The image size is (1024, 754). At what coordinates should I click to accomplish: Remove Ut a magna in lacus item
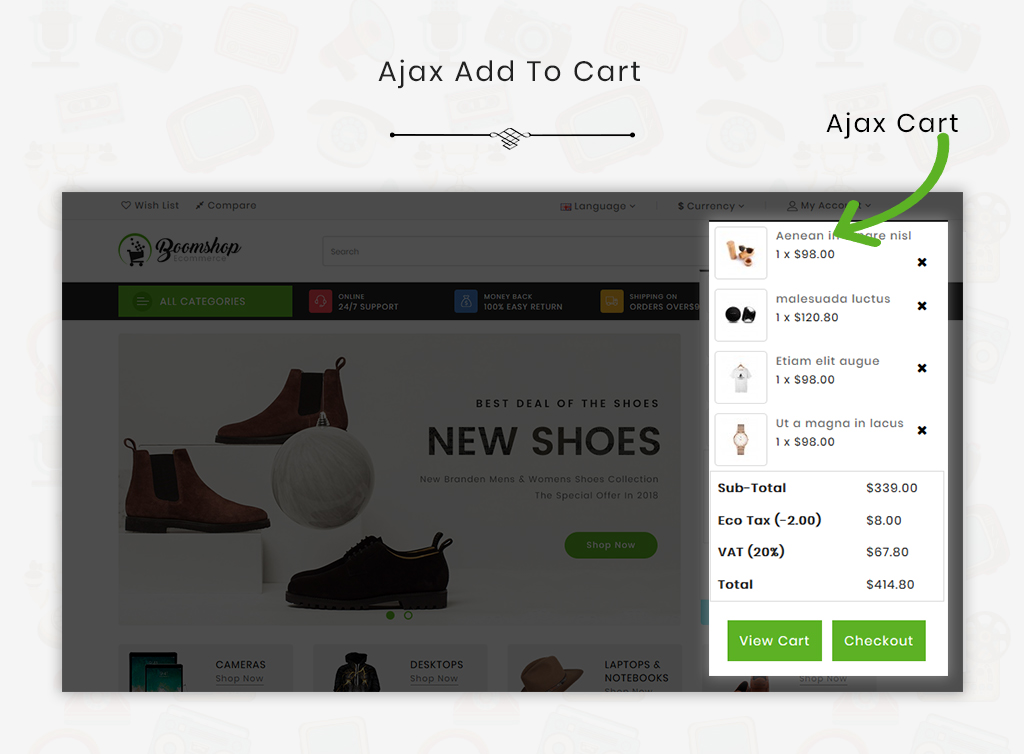click(921, 430)
